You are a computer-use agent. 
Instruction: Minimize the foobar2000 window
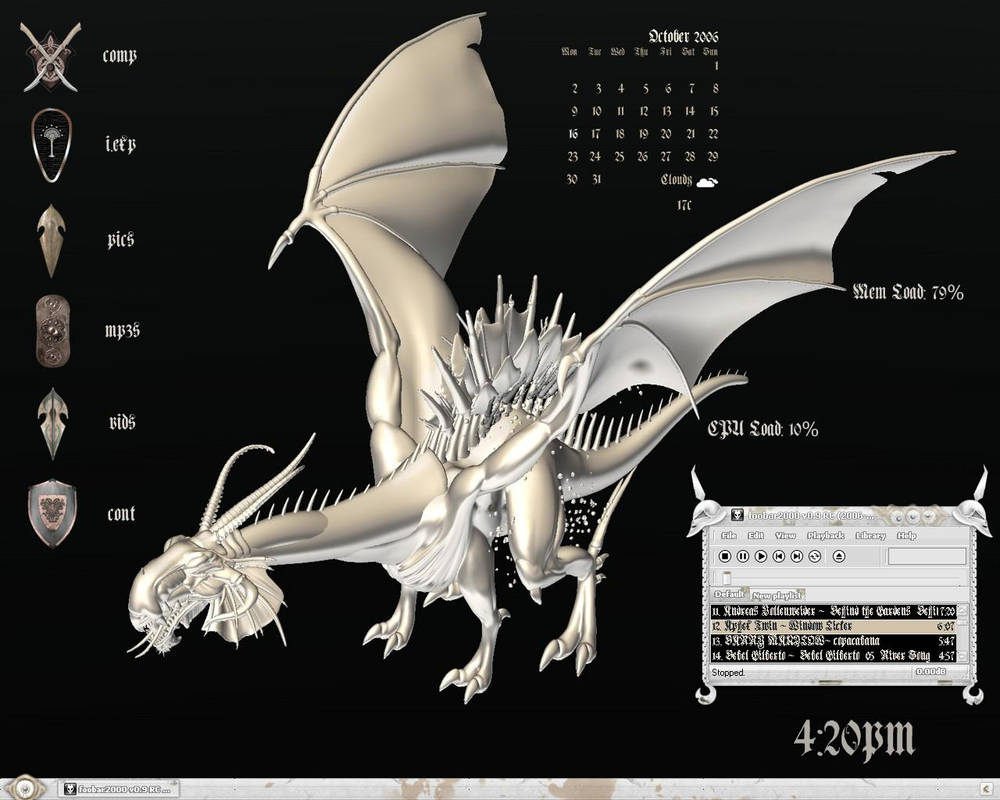899,516
